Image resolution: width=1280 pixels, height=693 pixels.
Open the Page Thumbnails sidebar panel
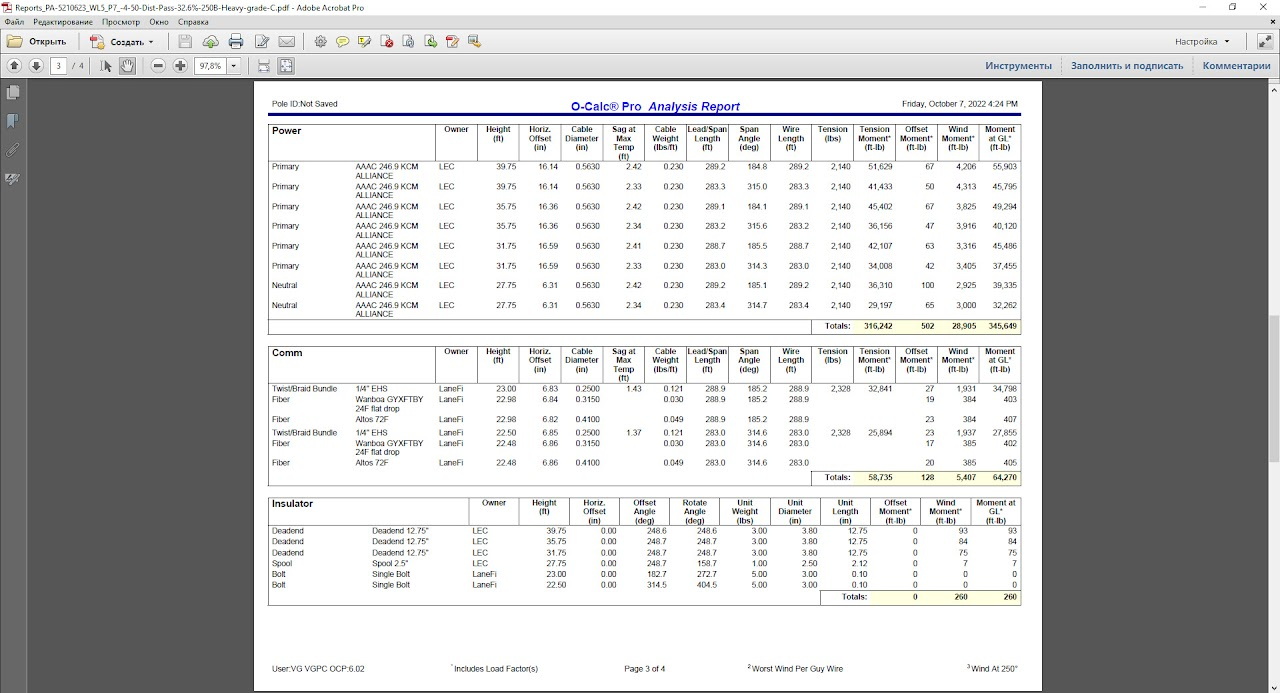click(13, 92)
